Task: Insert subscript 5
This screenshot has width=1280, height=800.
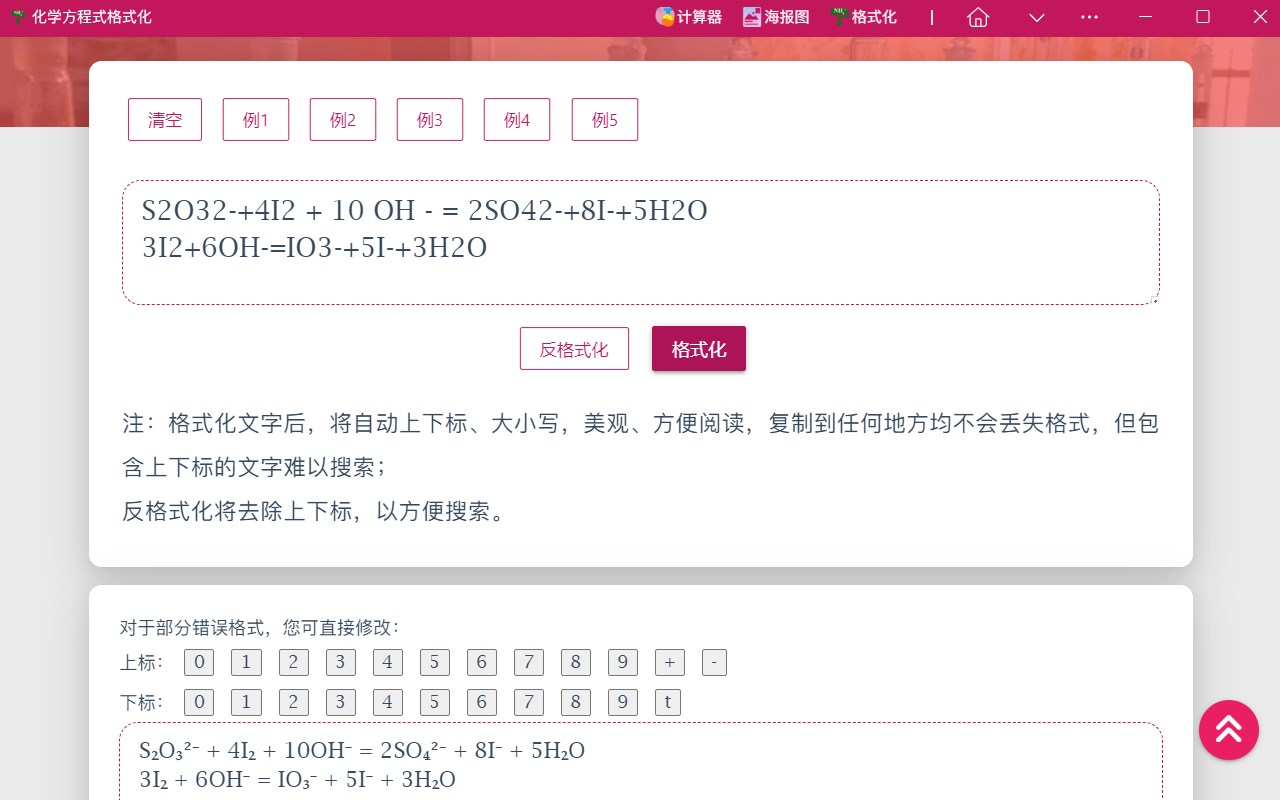Action: [x=434, y=702]
